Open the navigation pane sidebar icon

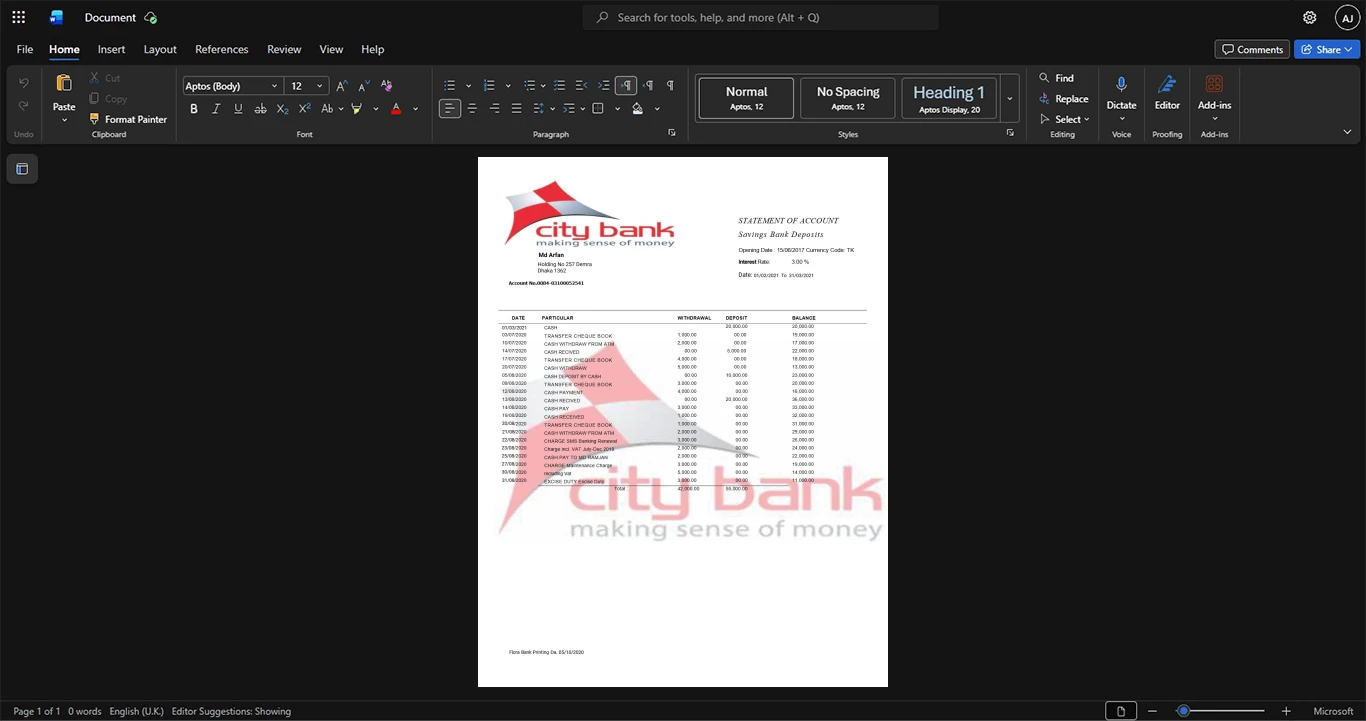[22, 169]
